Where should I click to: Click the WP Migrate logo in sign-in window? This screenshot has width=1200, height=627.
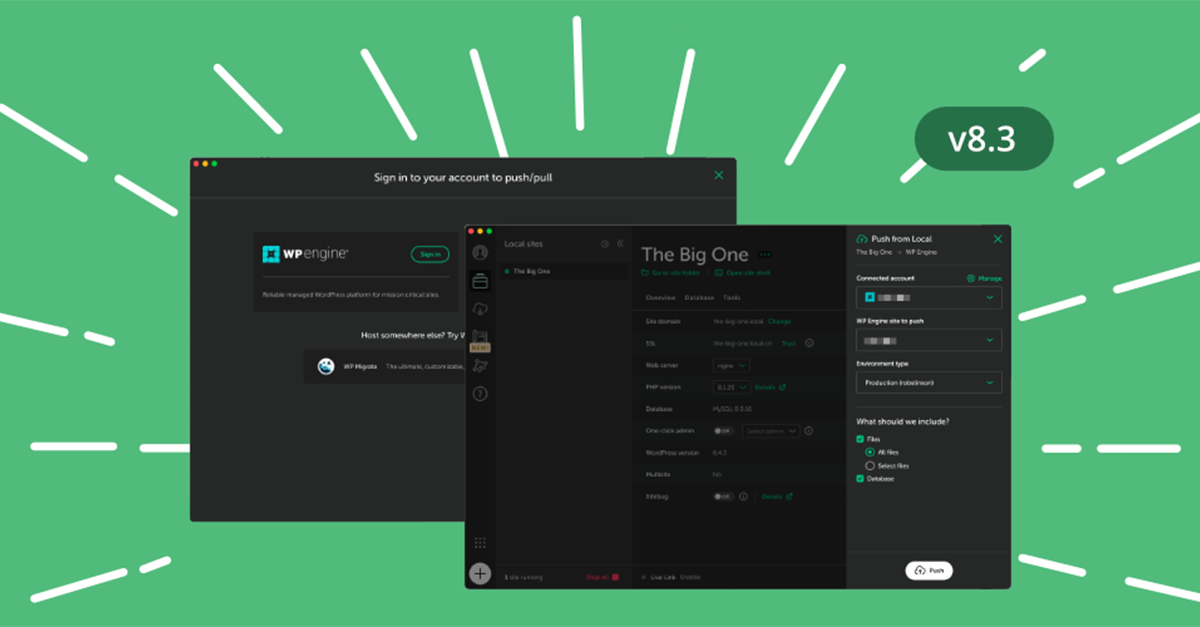[x=326, y=367]
